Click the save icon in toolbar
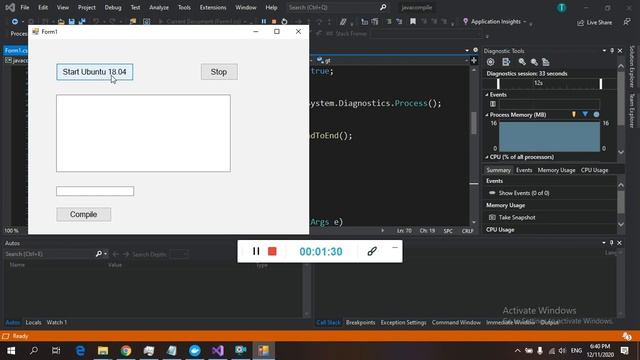Image resolution: width=640 pixels, height=360 pixels. (71, 21)
